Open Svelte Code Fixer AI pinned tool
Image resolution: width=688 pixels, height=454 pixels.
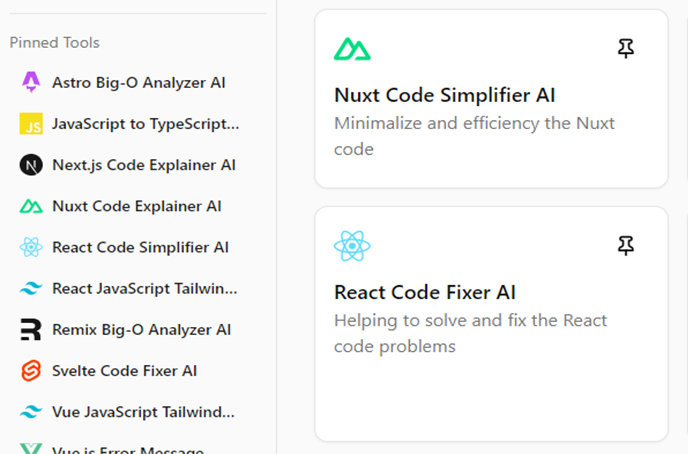point(124,371)
